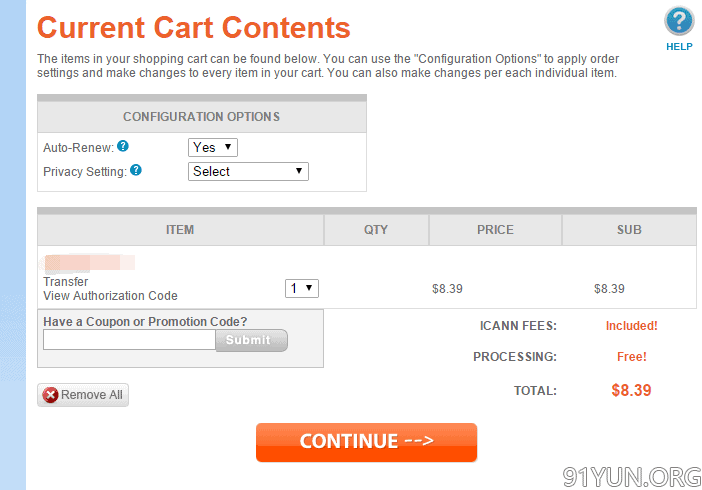Image resolution: width=702 pixels, height=490 pixels.
Task: Click the blue HELP question mark icon
Action: (679, 21)
